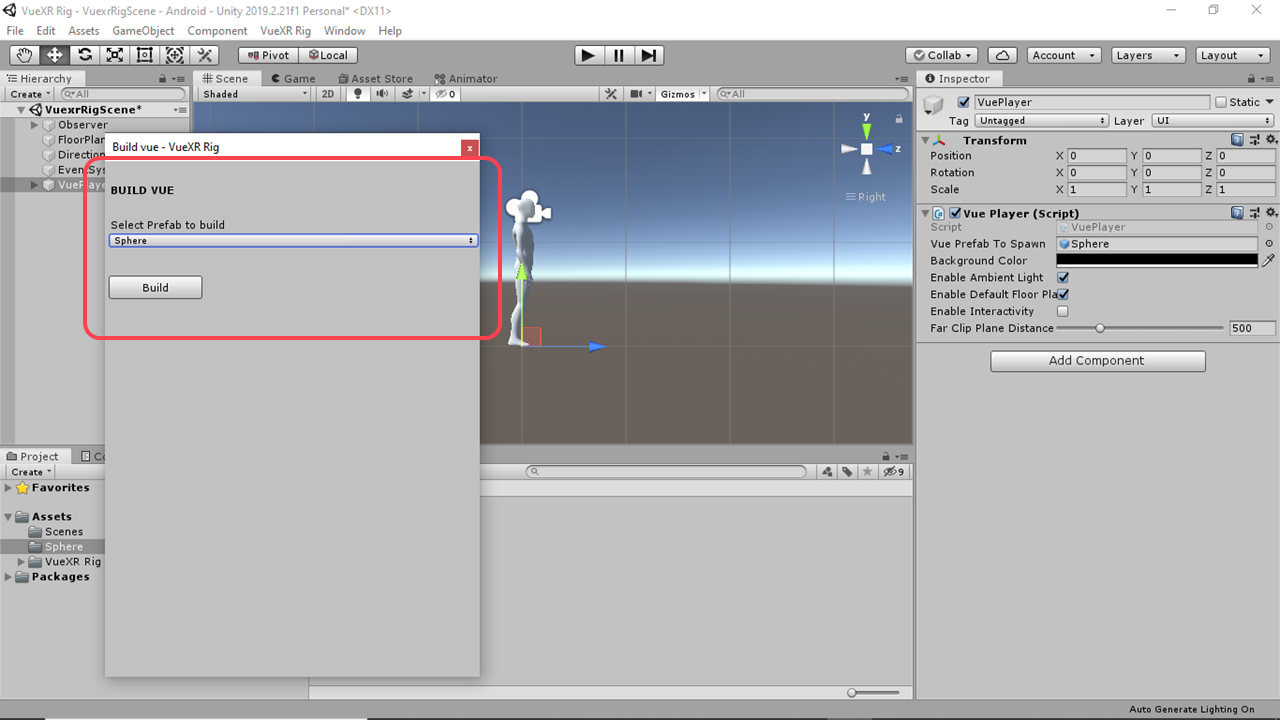Toggle hidden packages visibility in Project
The image size is (1280, 720).
pos(894,472)
